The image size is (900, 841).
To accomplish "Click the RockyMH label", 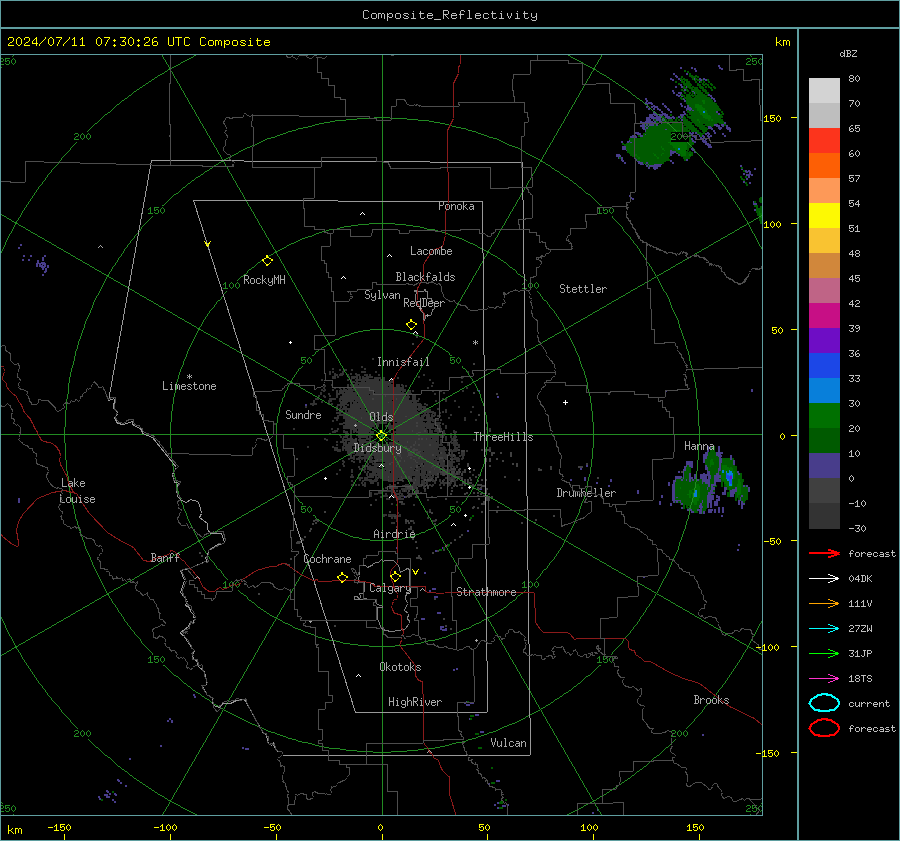I will click(264, 280).
